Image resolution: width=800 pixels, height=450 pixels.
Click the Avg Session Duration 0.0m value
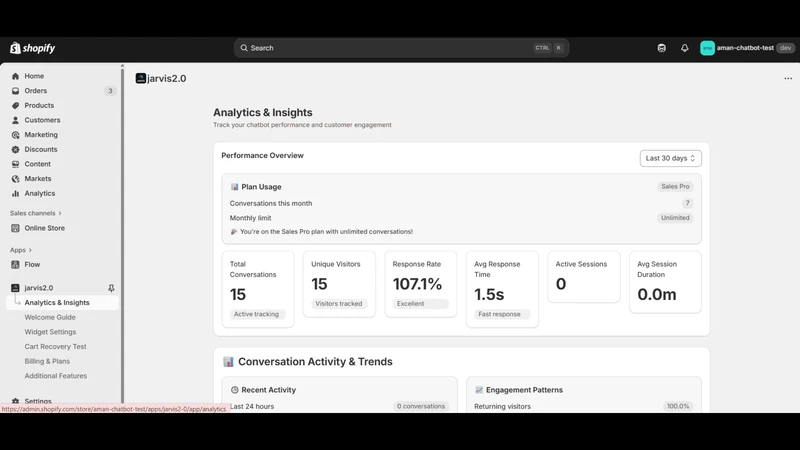click(657, 294)
